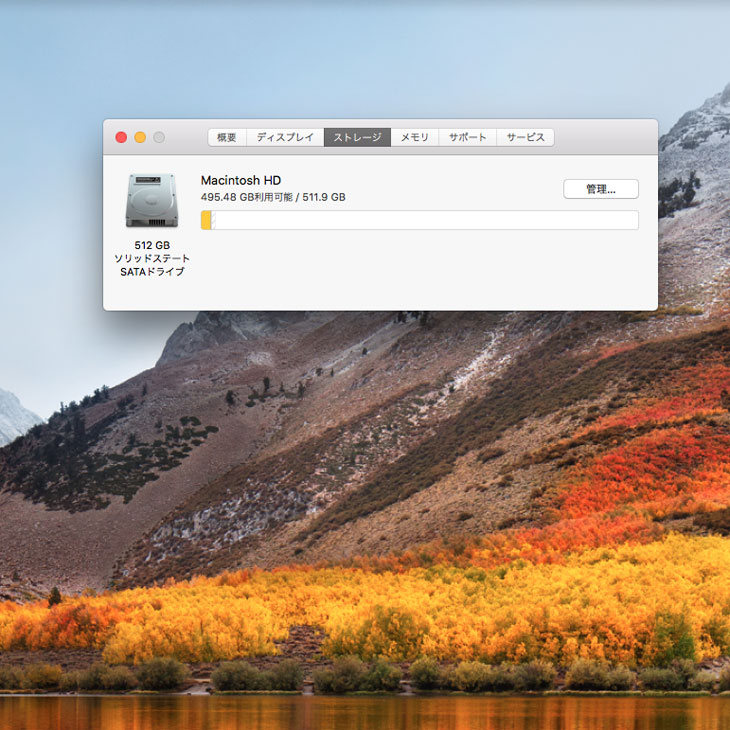The image size is (730, 730).
Task: Switch to the メモリ tab
Action: (x=415, y=137)
